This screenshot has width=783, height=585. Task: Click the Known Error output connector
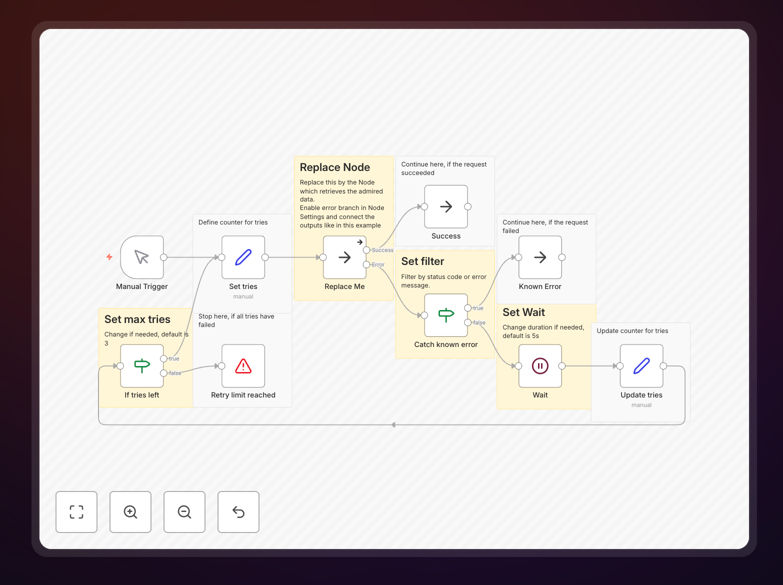tap(562, 257)
